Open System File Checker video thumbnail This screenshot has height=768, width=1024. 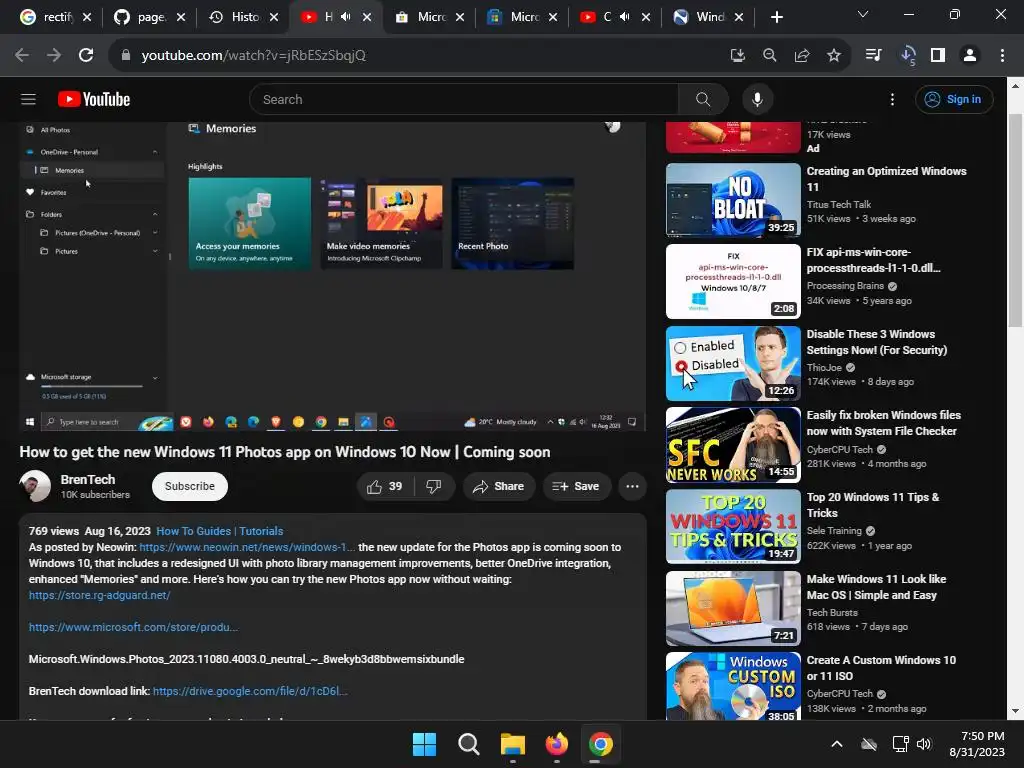pyautogui.click(x=733, y=445)
